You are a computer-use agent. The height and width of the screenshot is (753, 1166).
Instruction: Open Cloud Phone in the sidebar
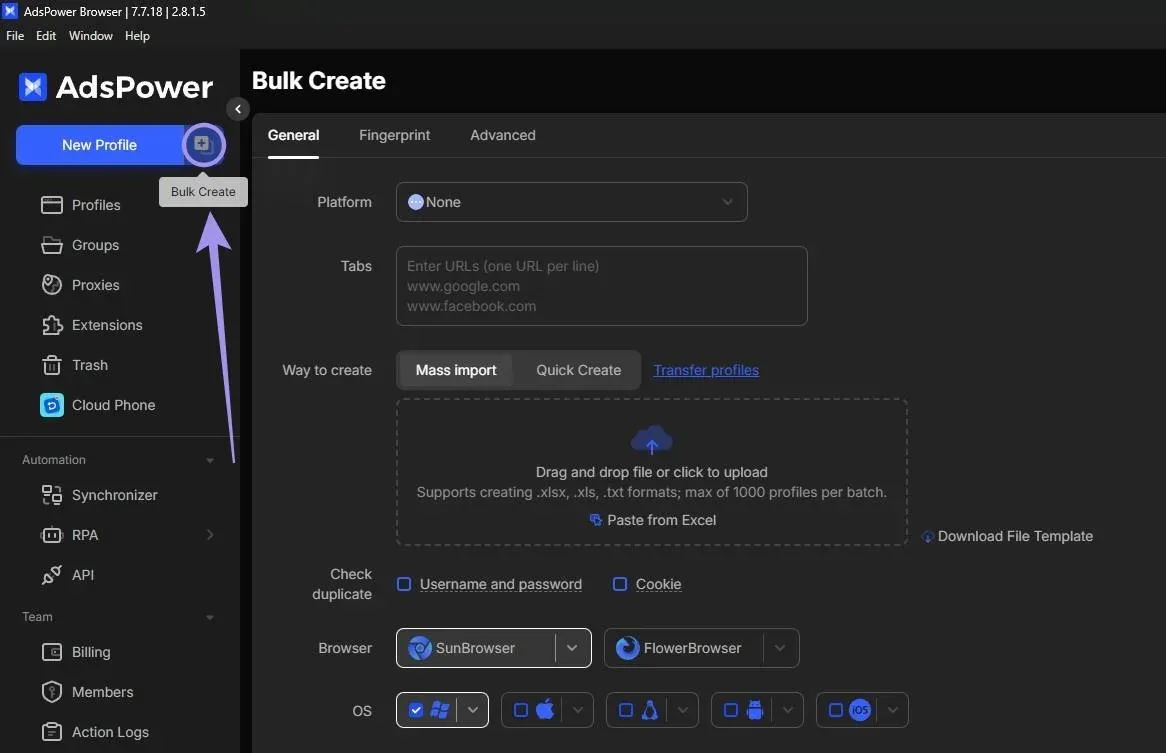pyautogui.click(x=112, y=405)
